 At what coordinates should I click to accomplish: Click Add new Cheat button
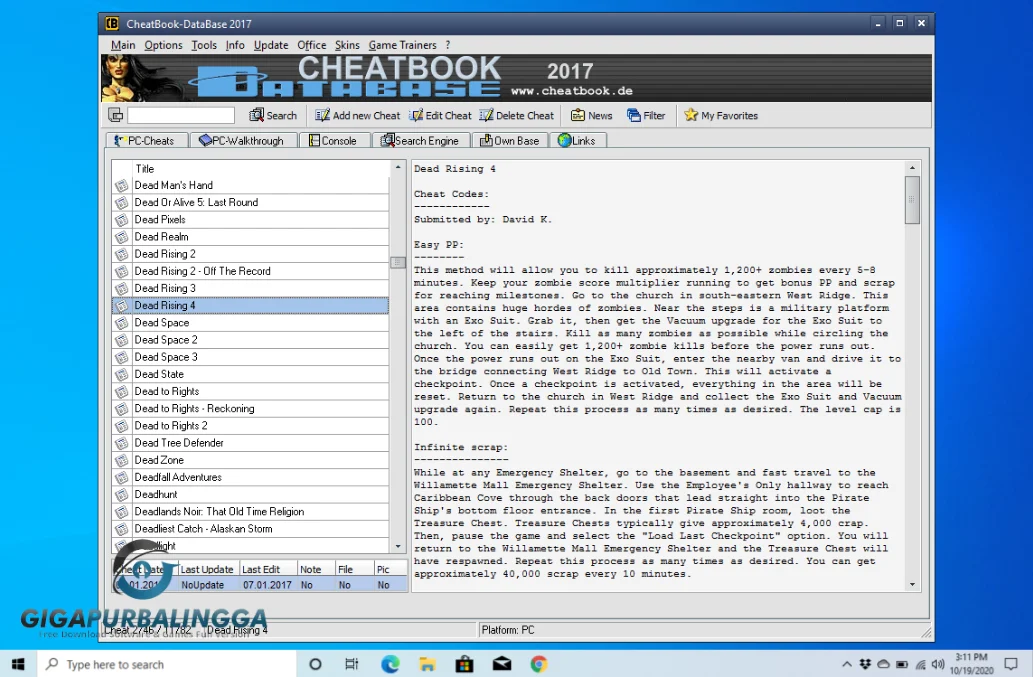[x=358, y=115]
